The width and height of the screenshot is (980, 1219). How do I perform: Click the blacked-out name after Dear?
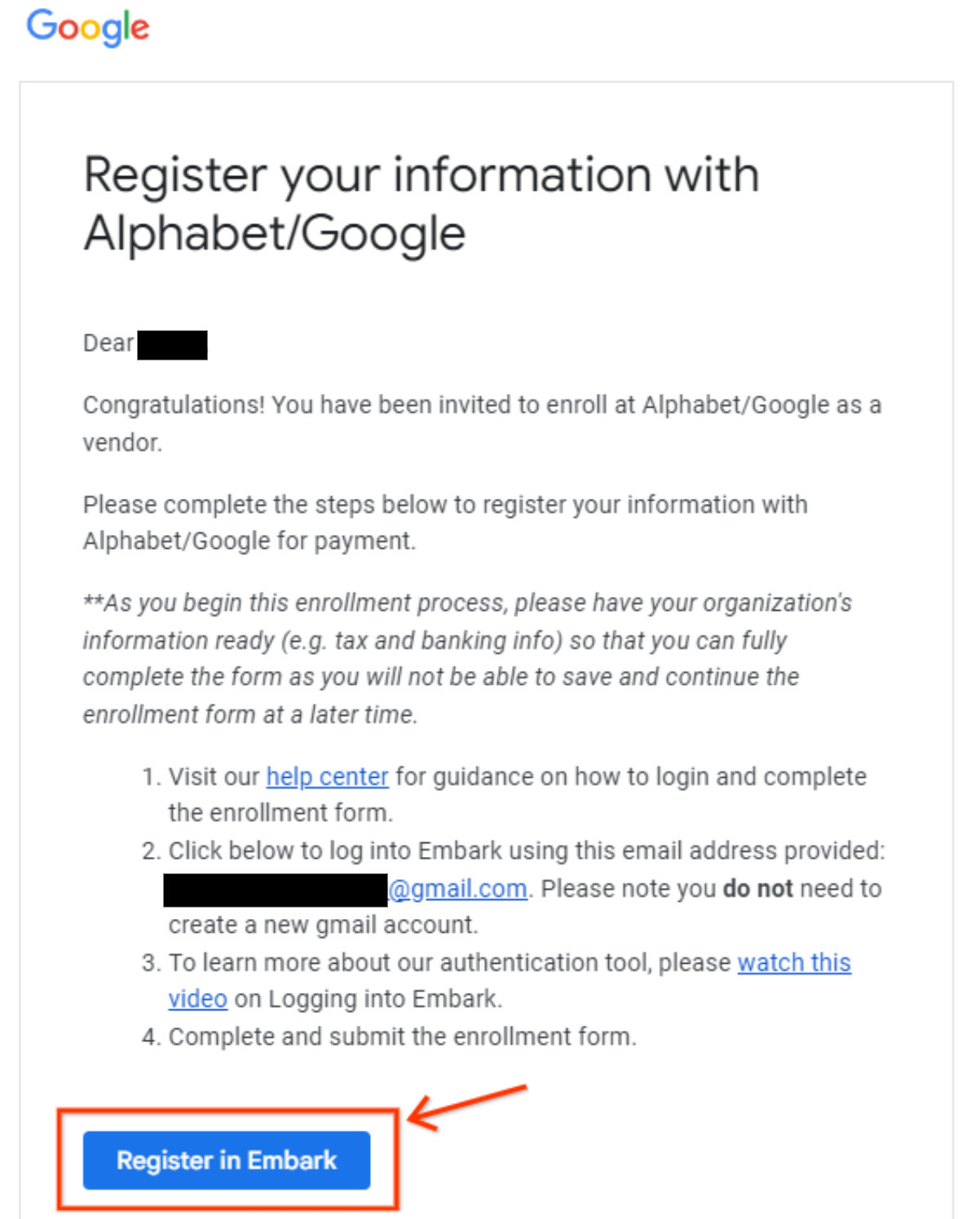(172, 345)
